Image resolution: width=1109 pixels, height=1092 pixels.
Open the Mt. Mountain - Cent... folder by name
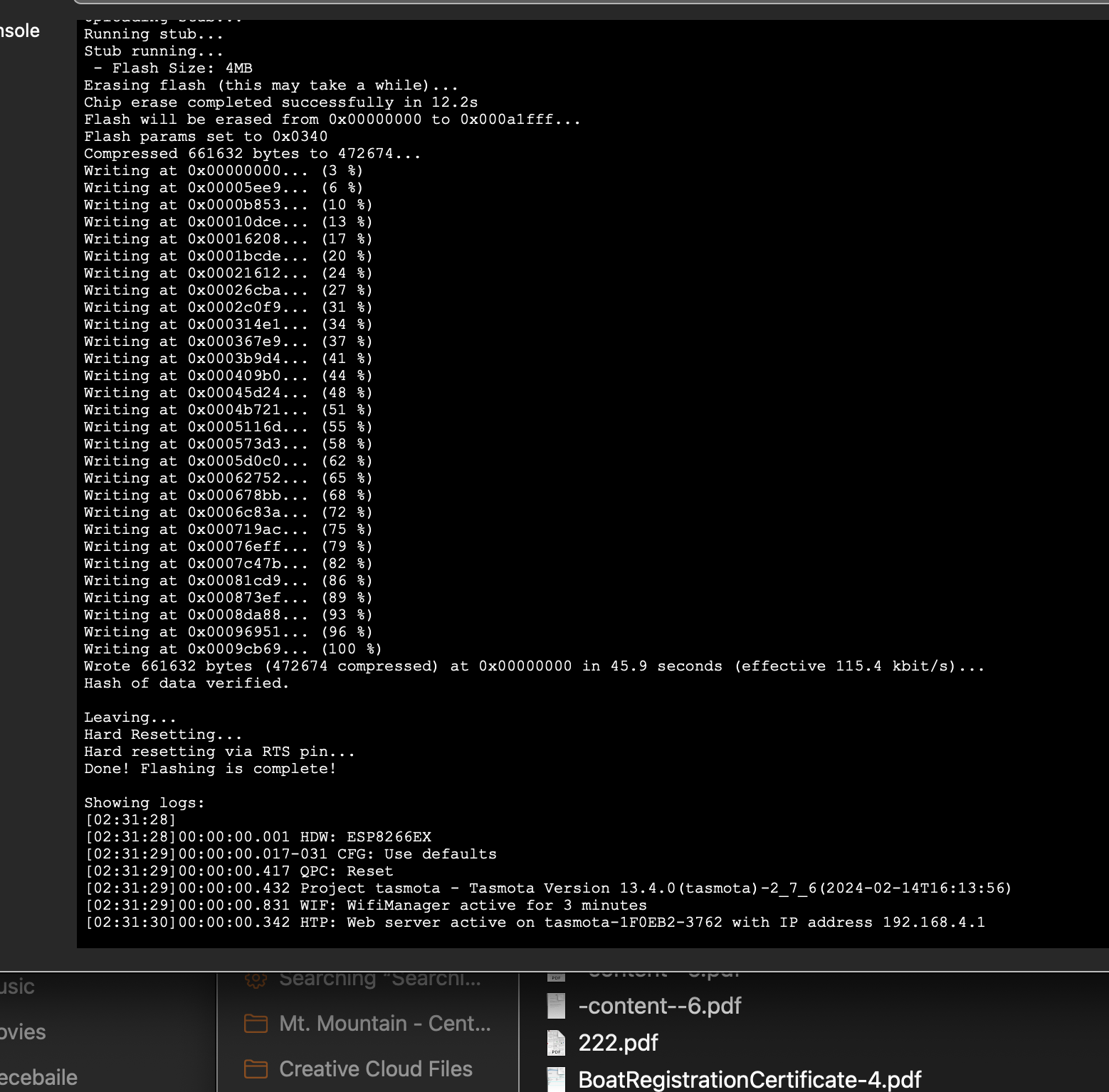[x=384, y=1024]
